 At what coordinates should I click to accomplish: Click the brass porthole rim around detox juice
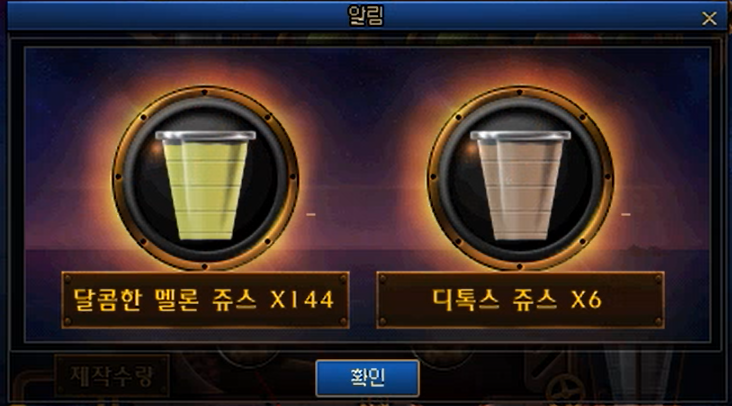point(520,91)
